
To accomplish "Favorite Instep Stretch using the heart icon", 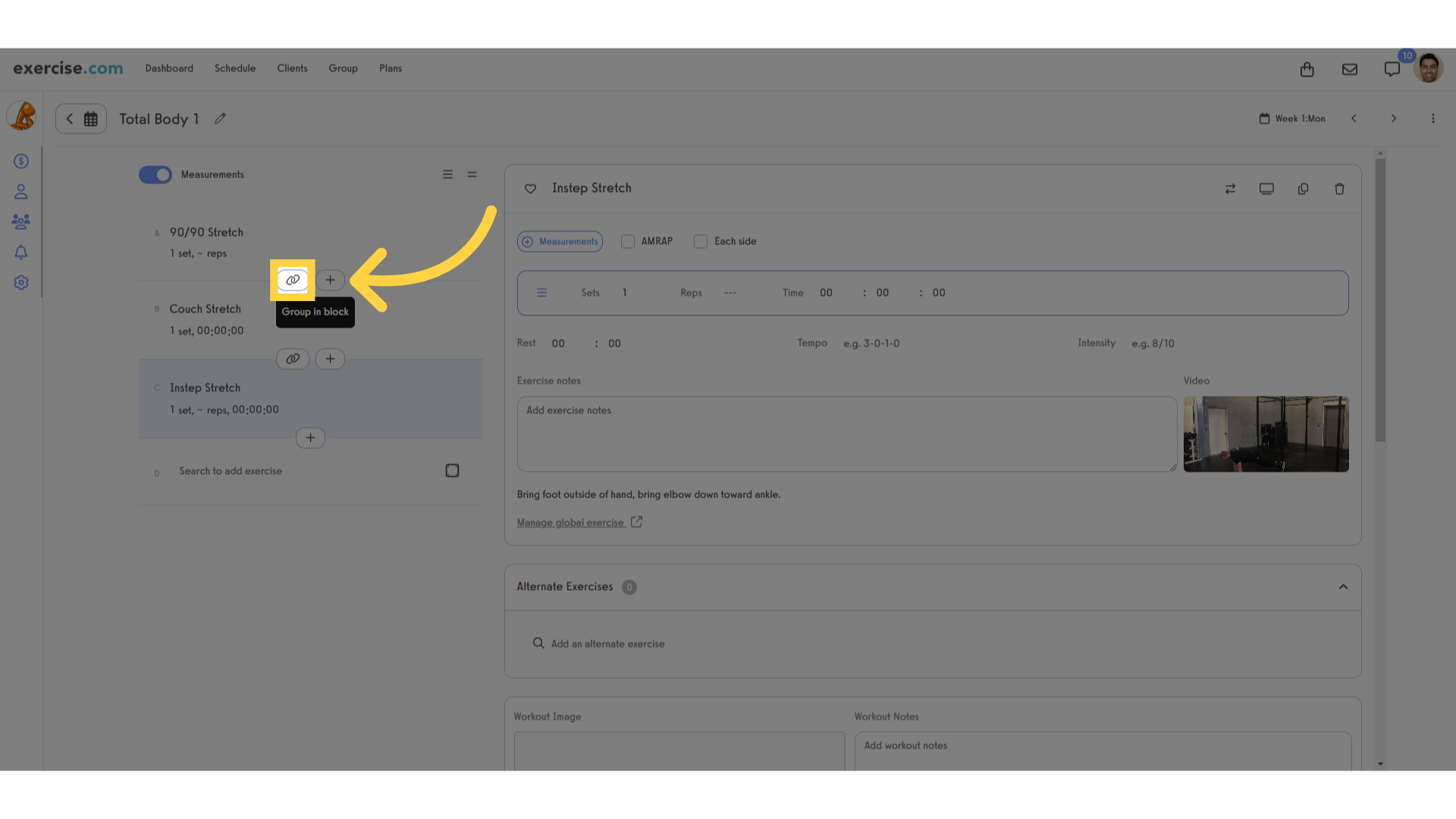I will click(531, 189).
